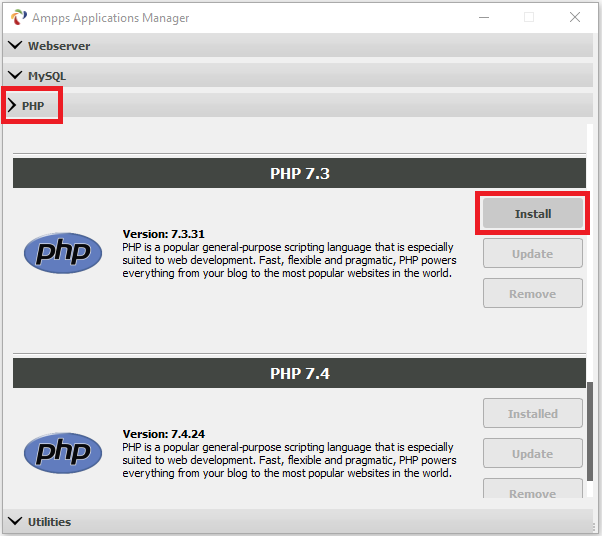Click the PHP 7.3 description paragraph
Image resolution: width=602 pixels, height=536 pixels.
pos(289,260)
